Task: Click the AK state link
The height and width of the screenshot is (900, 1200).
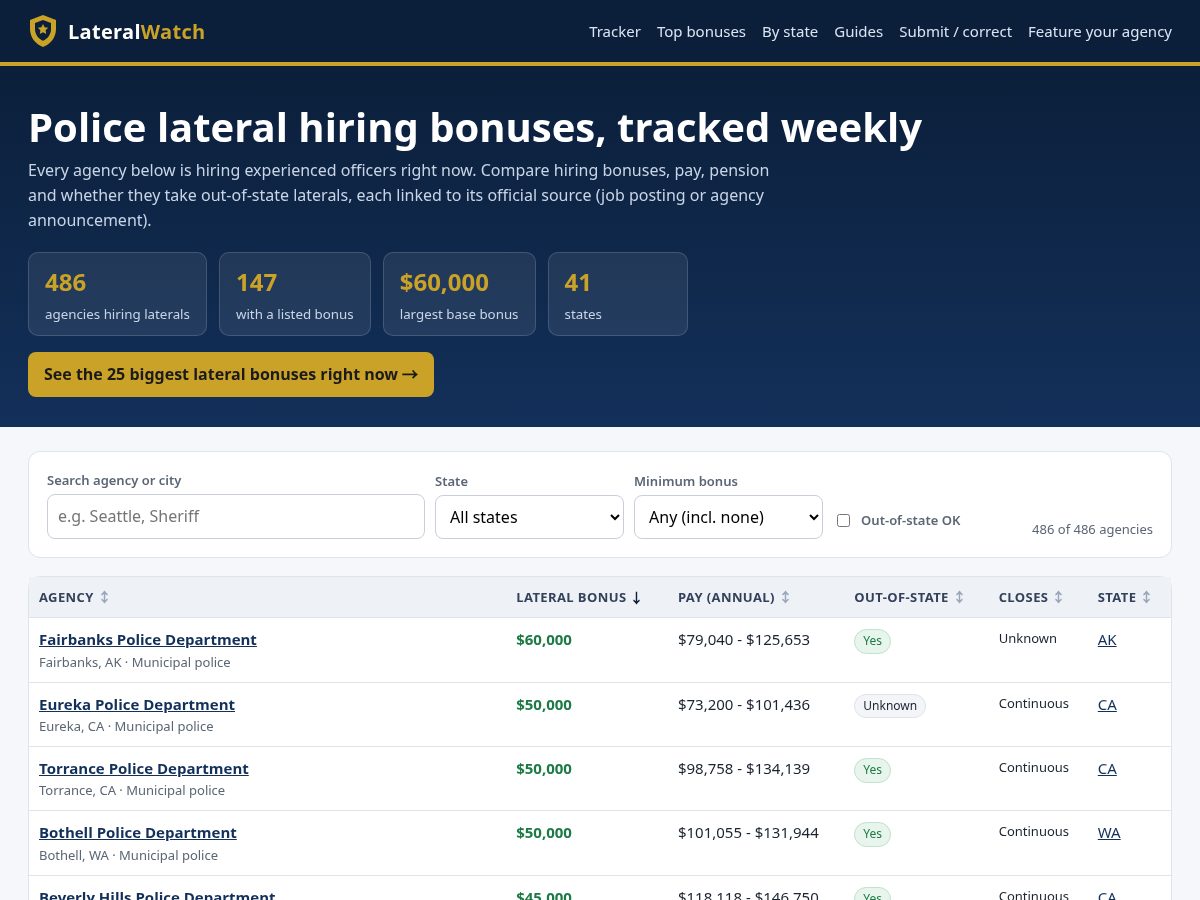Action: pos(1107,639)
